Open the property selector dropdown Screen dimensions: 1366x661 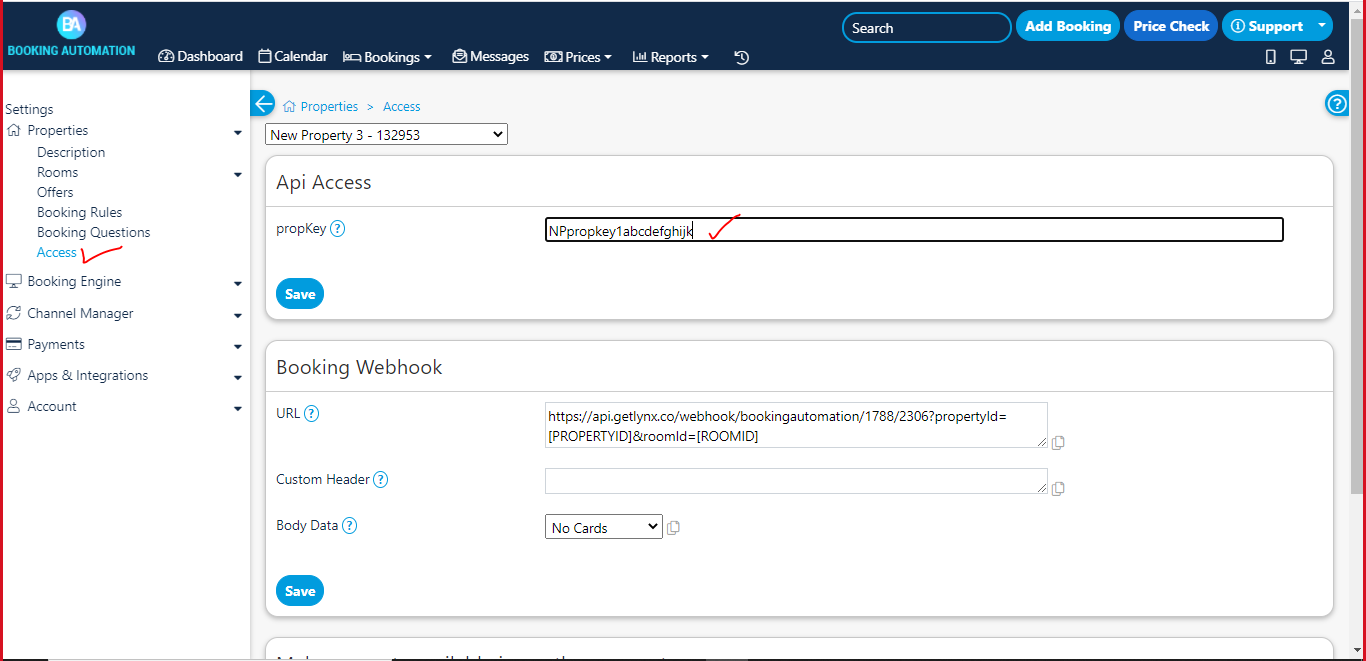click(x=386, y=134)
